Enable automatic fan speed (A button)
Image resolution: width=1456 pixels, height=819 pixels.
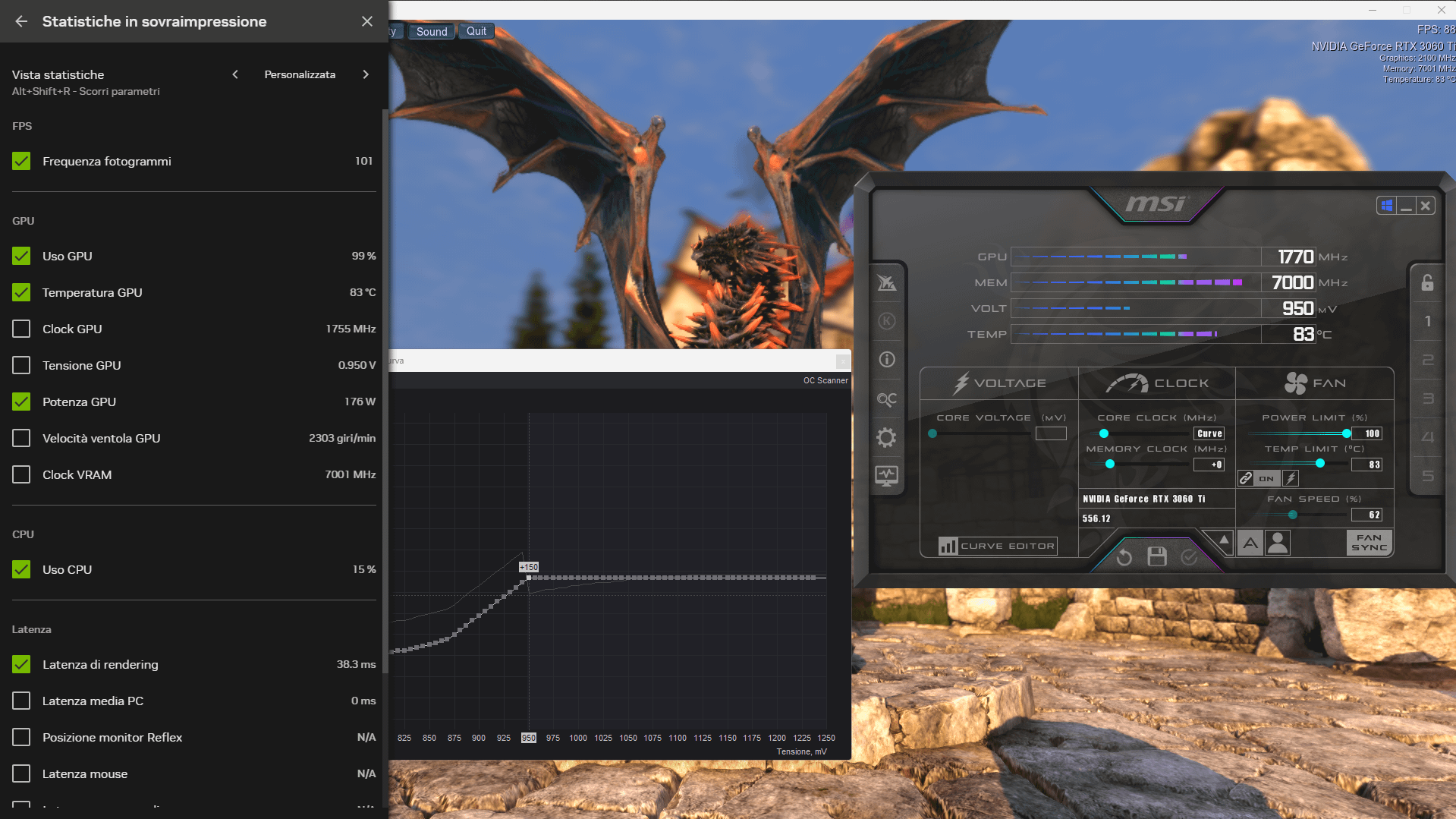(1250, 543)
